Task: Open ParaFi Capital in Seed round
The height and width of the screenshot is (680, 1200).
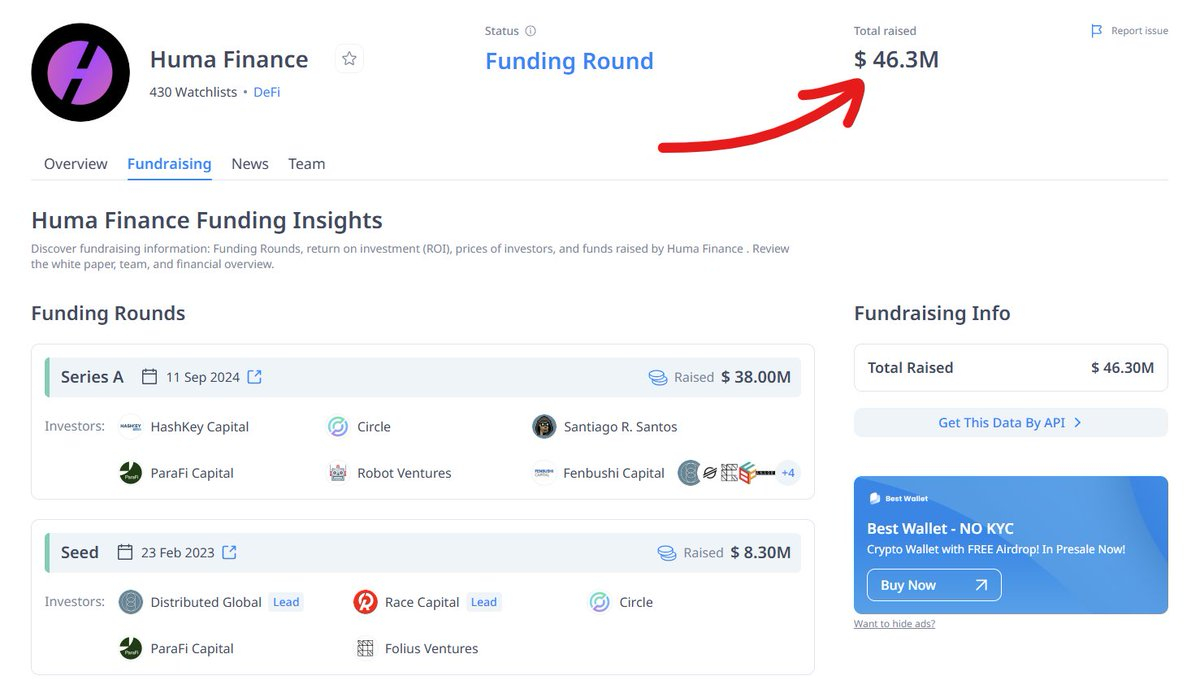Action: click(192, 648)
